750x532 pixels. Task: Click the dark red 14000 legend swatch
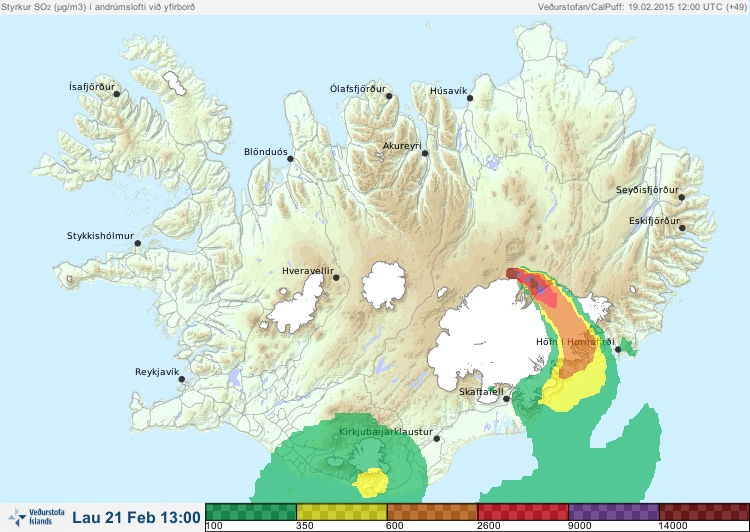coord(704,512)
